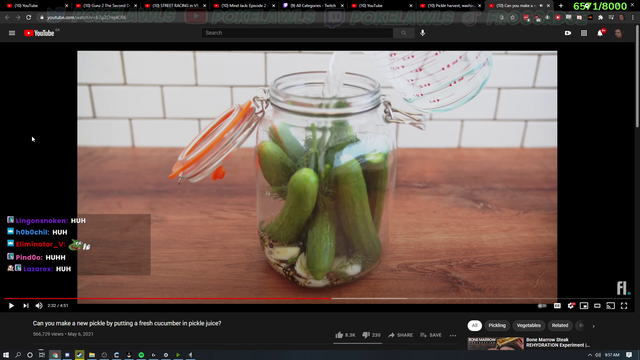This screenshot has height=360, width=640.
Task: Open the taskbar volume control
Action: coord(598,355)
